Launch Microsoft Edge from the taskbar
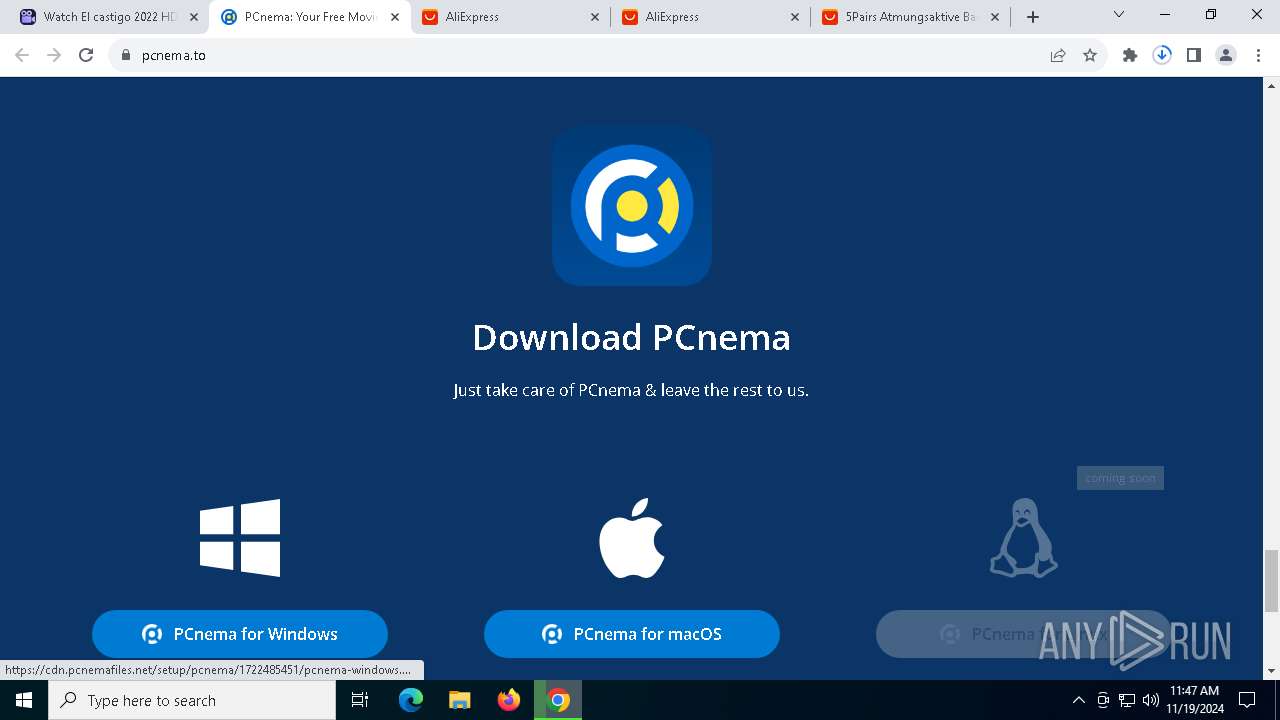This screenshot has width=1280, height=720. [411, 700]
